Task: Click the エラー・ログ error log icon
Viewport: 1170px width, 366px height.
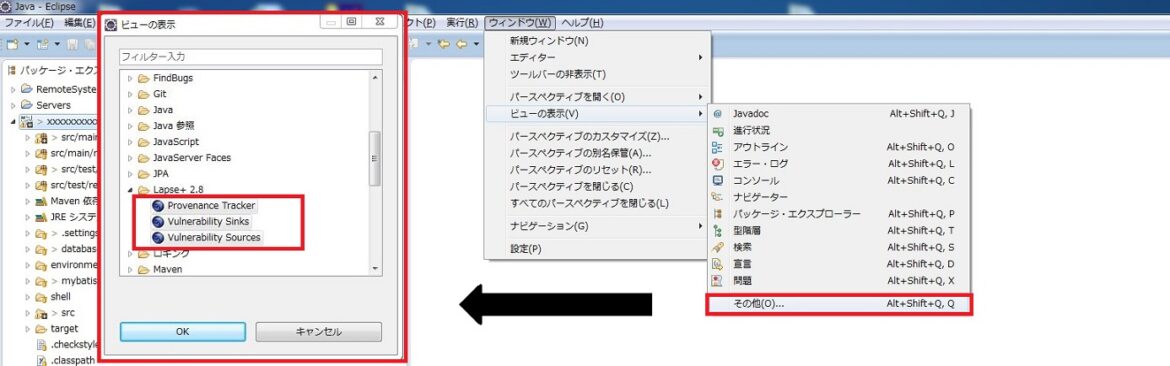Action: [x=718, y=163]
